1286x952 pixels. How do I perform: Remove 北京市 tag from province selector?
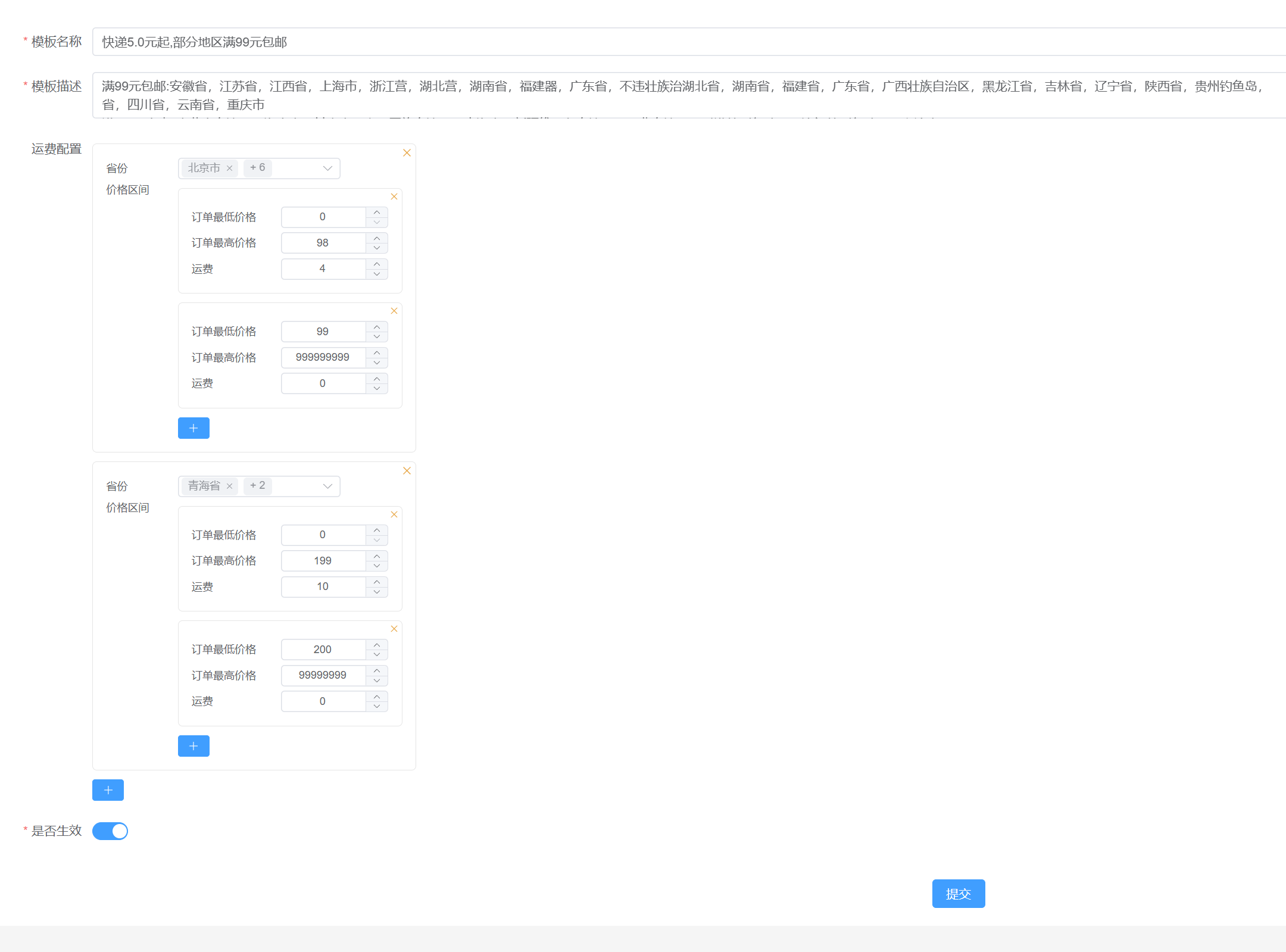(229, 168)
